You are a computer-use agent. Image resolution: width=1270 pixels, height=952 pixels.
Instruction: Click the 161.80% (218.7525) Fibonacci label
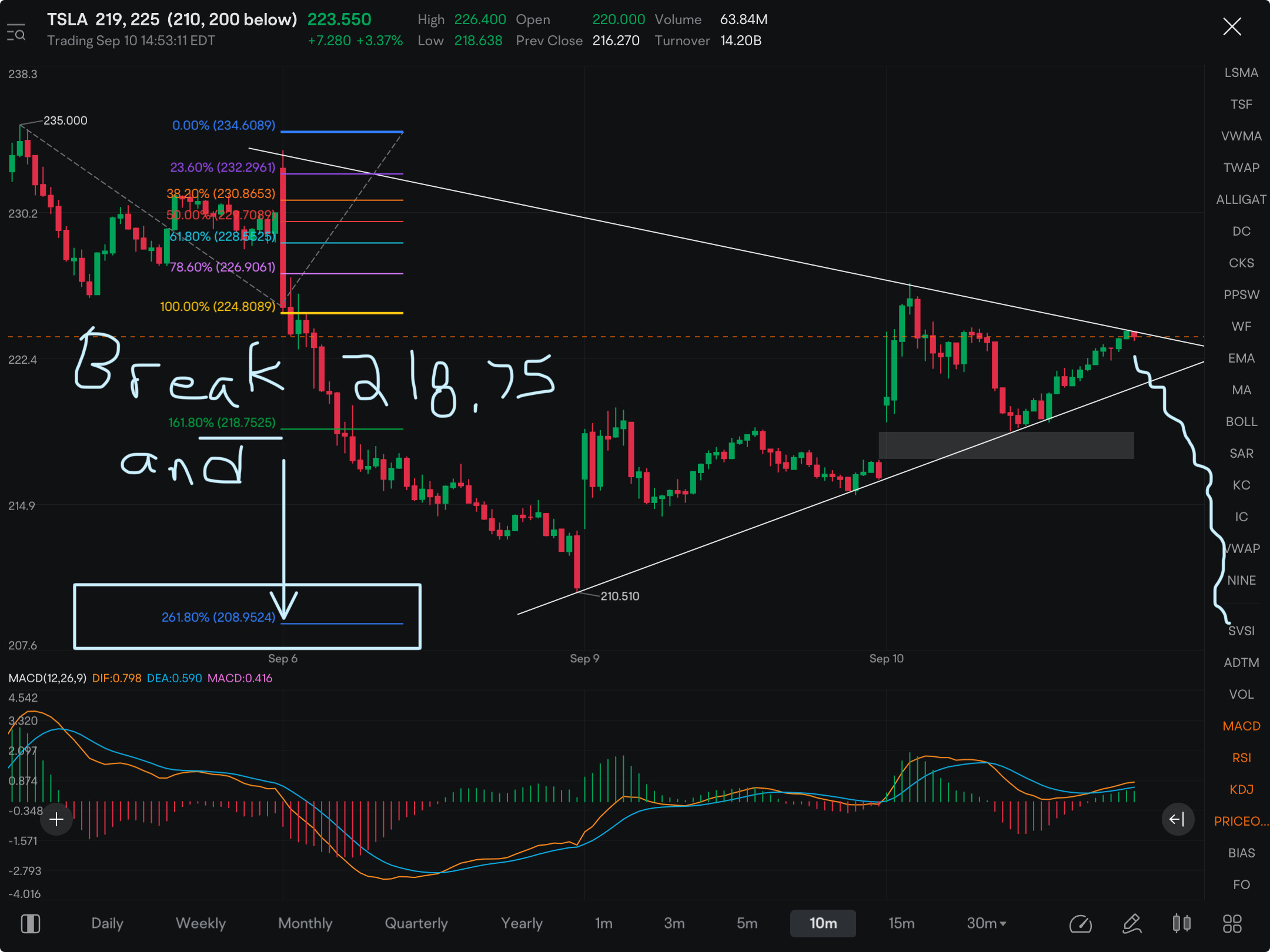pos(222,423)
